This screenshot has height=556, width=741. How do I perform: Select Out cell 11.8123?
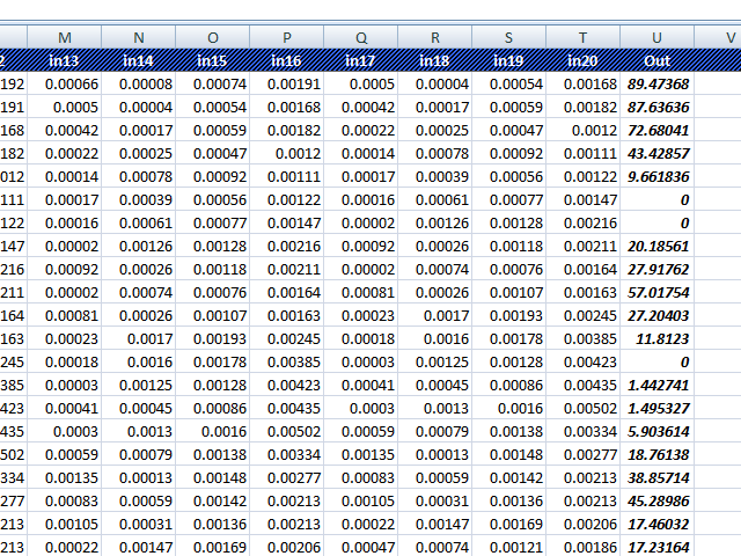[657, 338]
